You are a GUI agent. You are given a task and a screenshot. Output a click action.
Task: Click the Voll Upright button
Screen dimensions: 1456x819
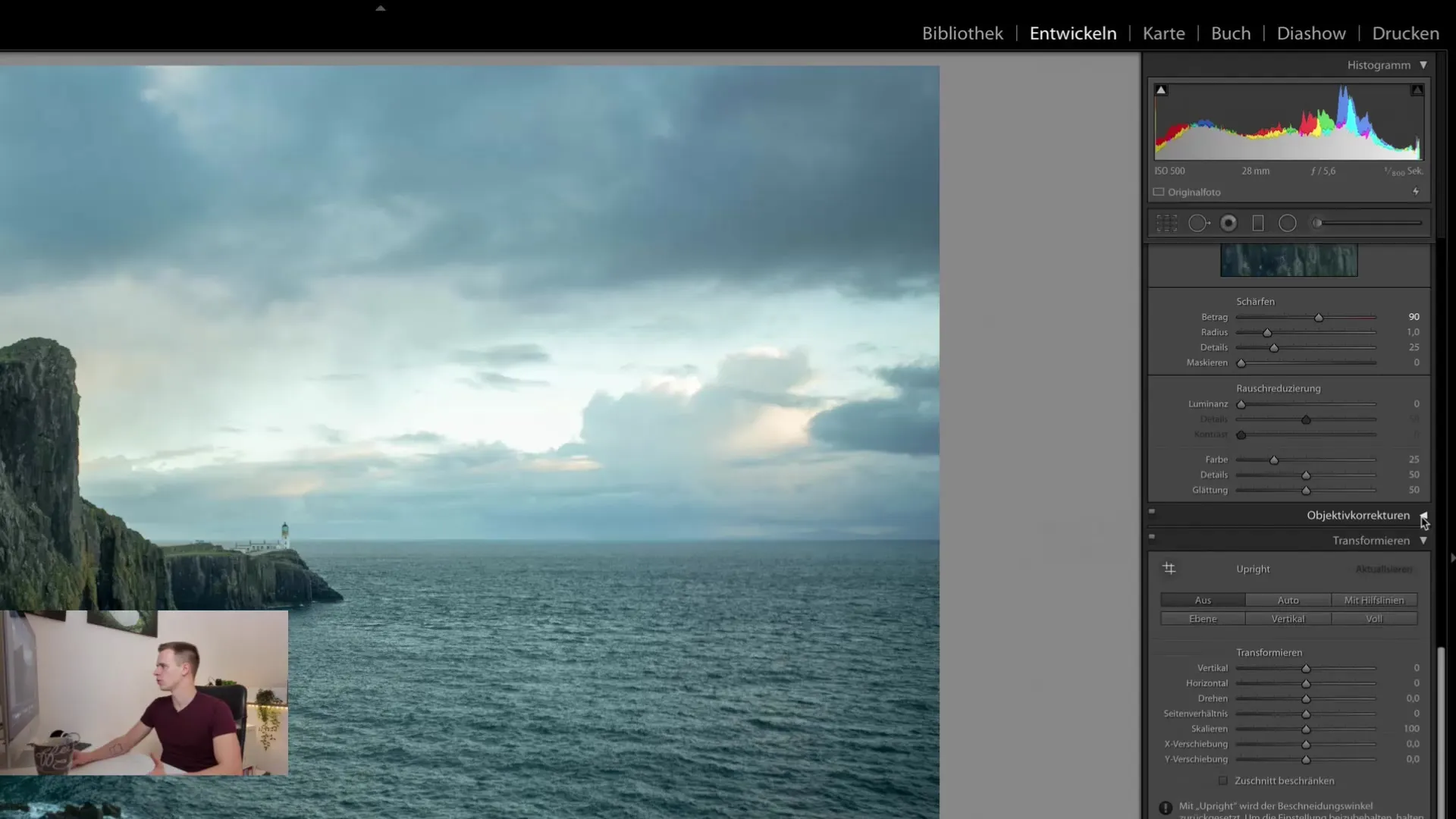tap(1375, 618)
